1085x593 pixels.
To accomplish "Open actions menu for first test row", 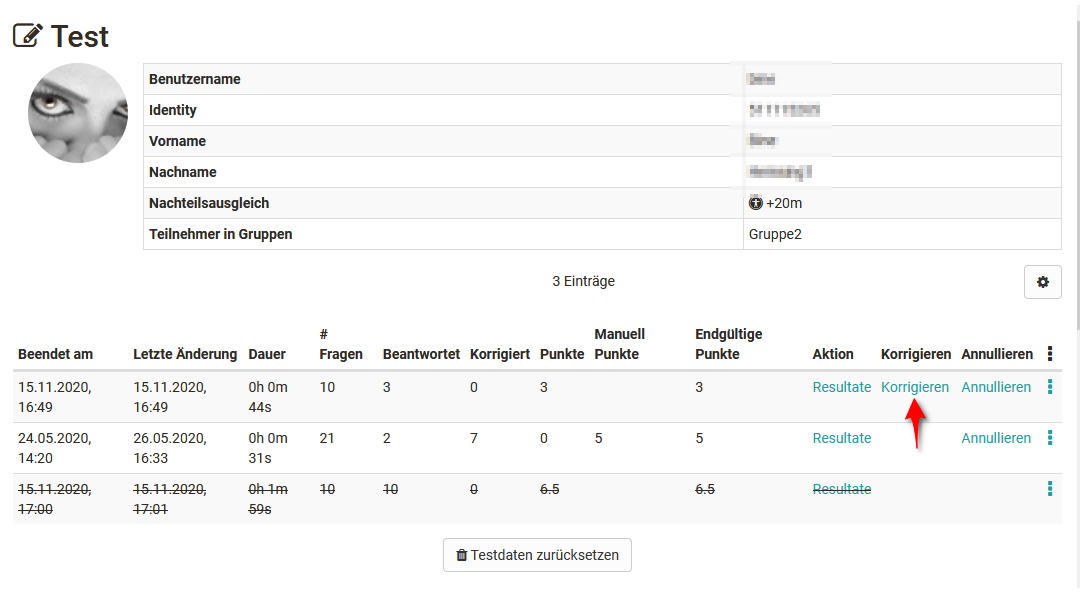I will point(1049,387).
